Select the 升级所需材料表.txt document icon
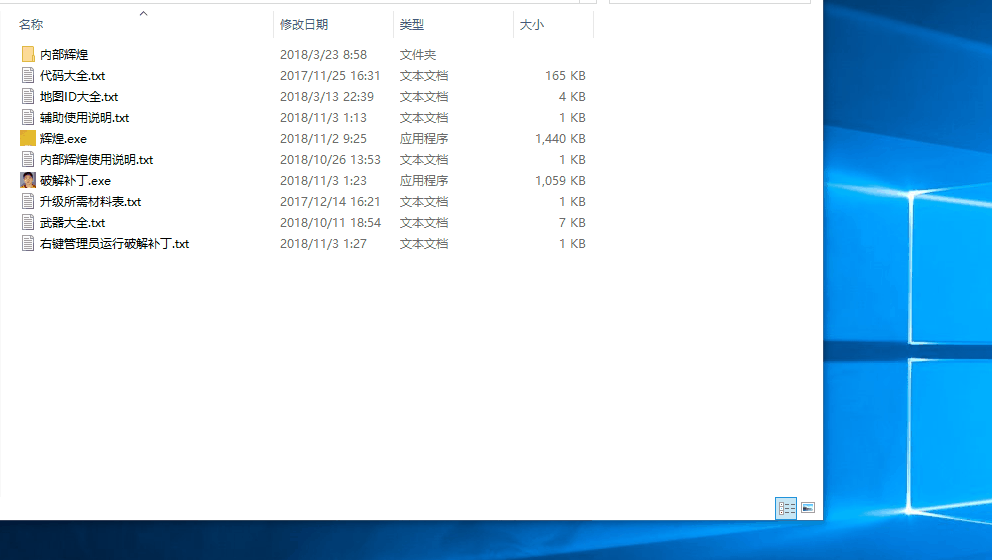 (x=28, y=202)
